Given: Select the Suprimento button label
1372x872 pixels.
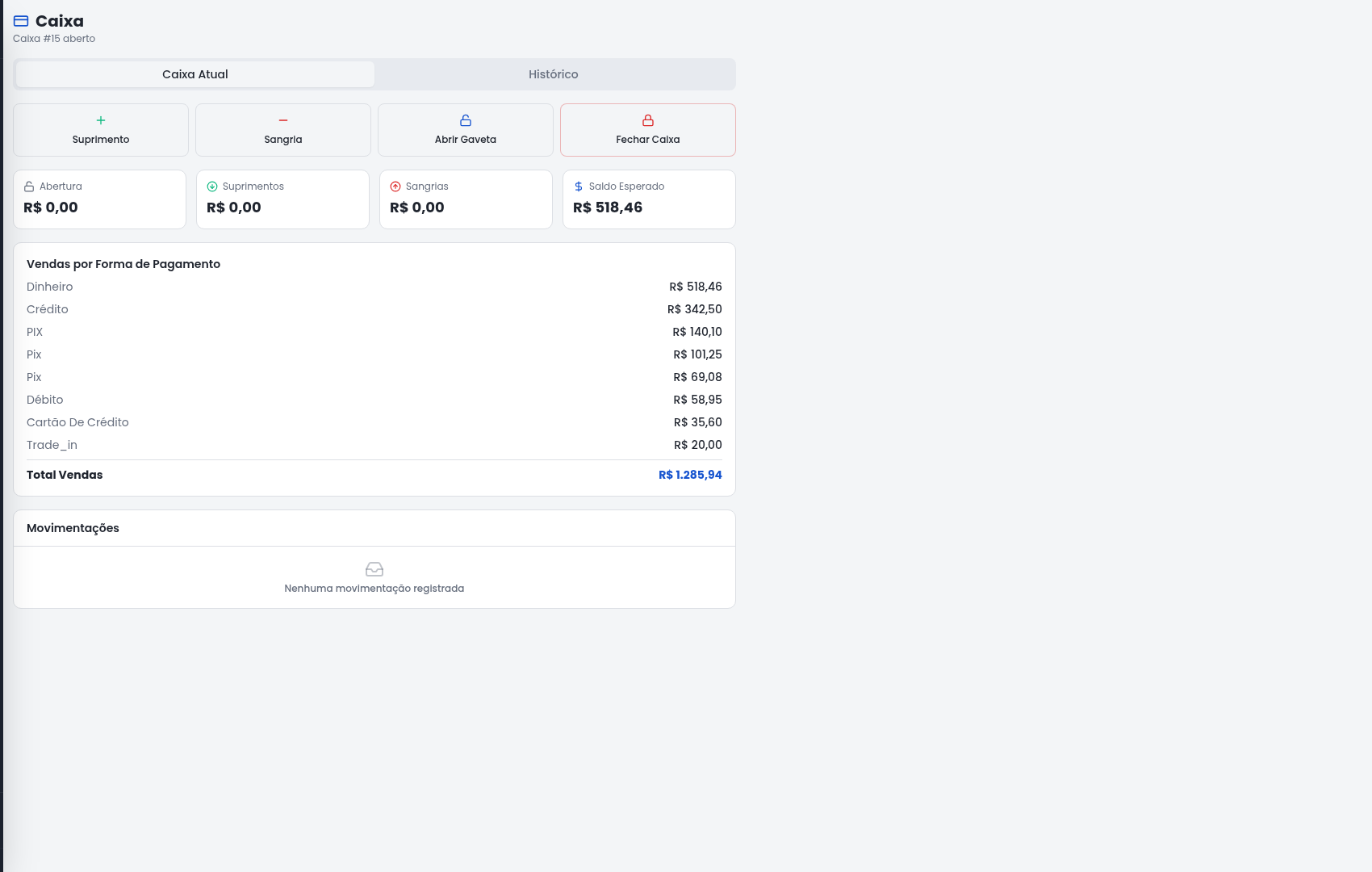Looking at the screenshot, I should 101,140.
